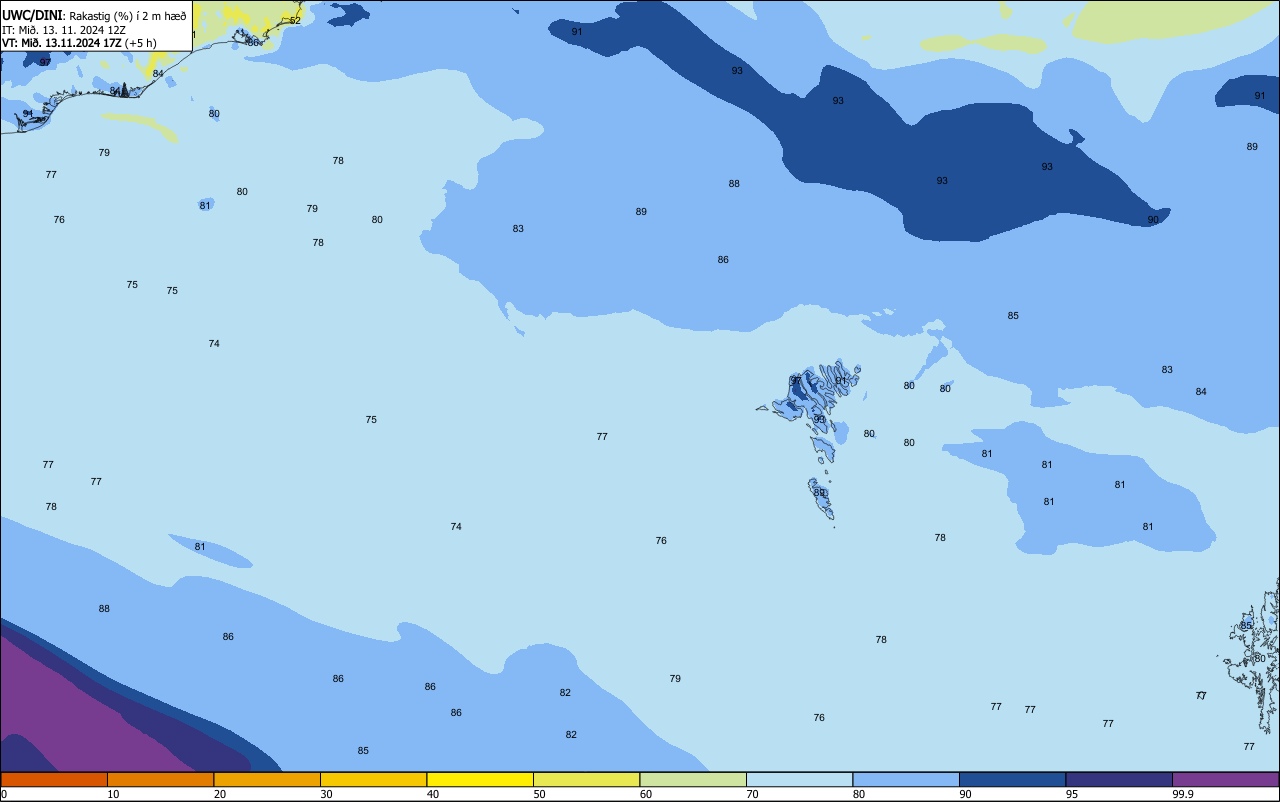This screenshot has height=802, width=1280.
Task: Click the legend tick label 10
Action: coord(113,794)
